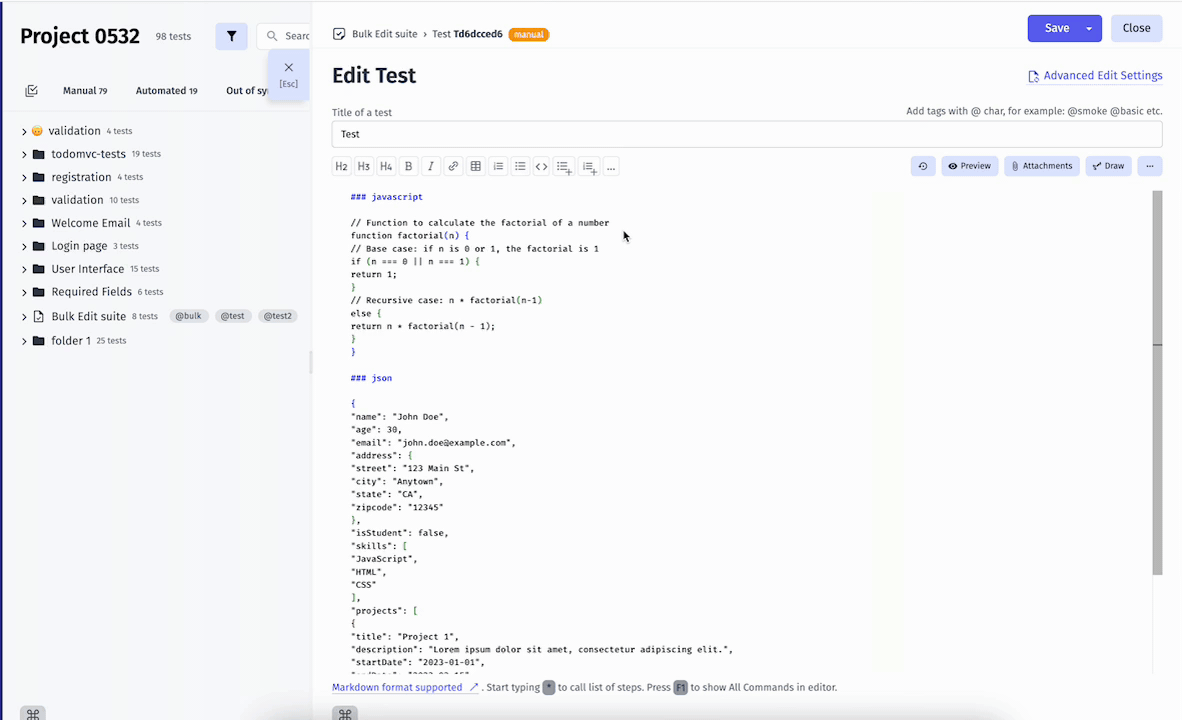This screenshot has height=720, width=1182.
Task: Go to Bulk Edit suite in the breadcrumb
Action: click(x=384, y=34)
